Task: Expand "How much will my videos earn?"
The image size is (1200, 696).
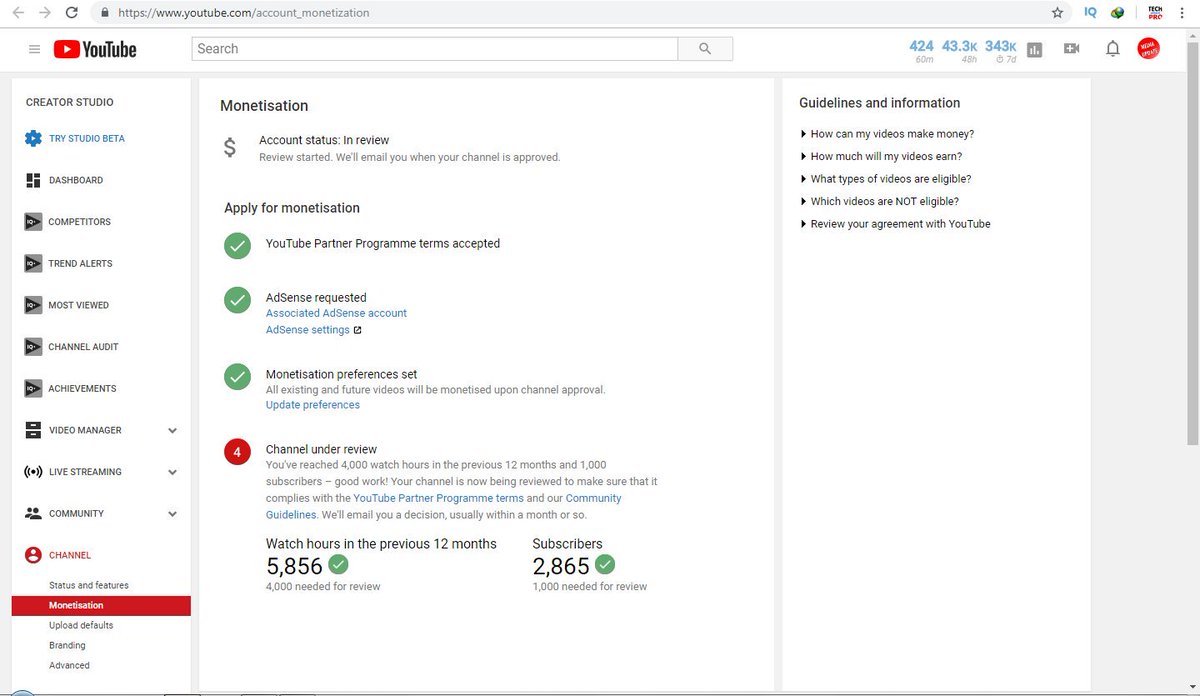Action: tap(881, 156)
